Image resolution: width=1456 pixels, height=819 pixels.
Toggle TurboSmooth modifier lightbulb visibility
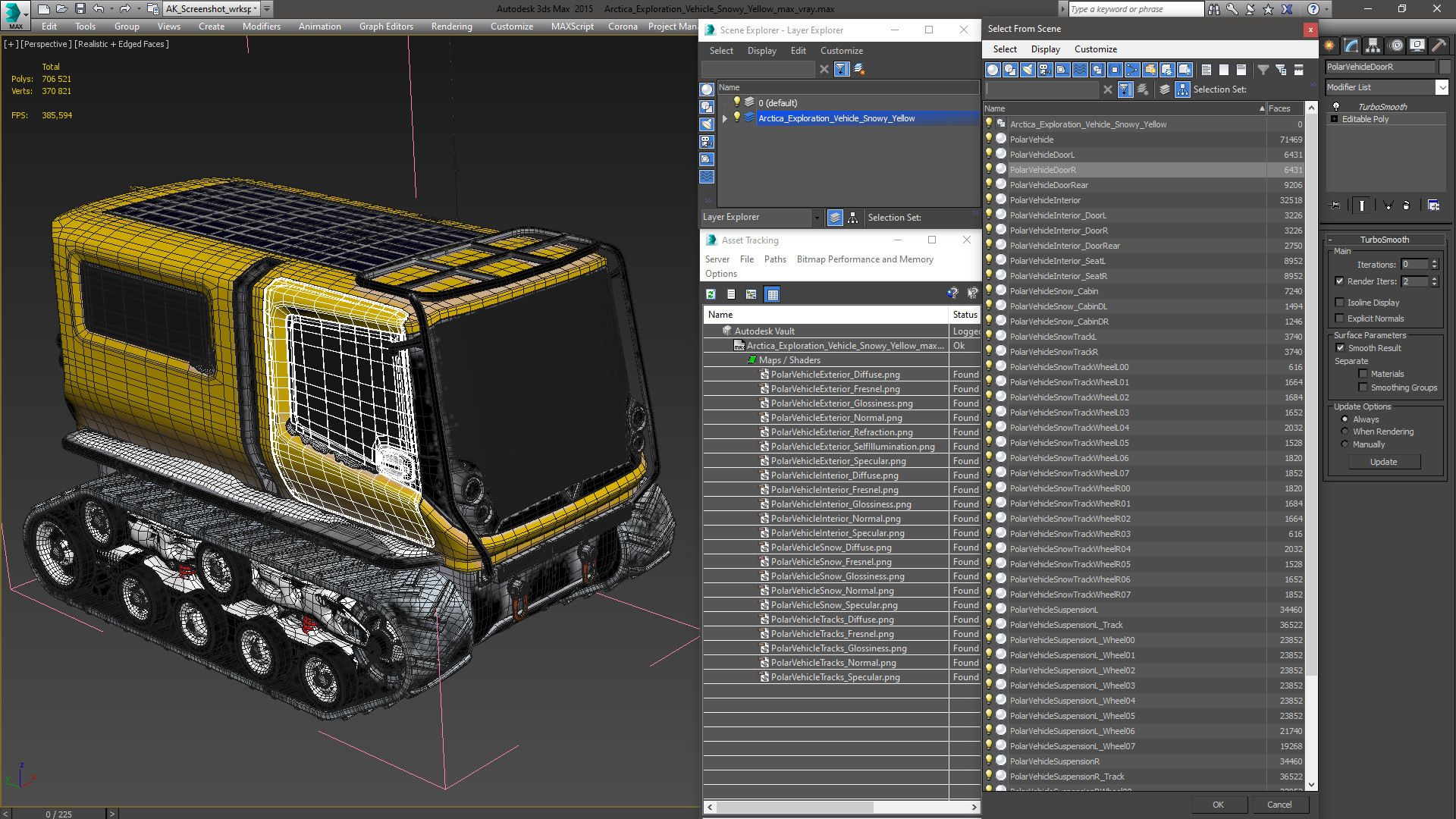click(x=1336, y=107)
